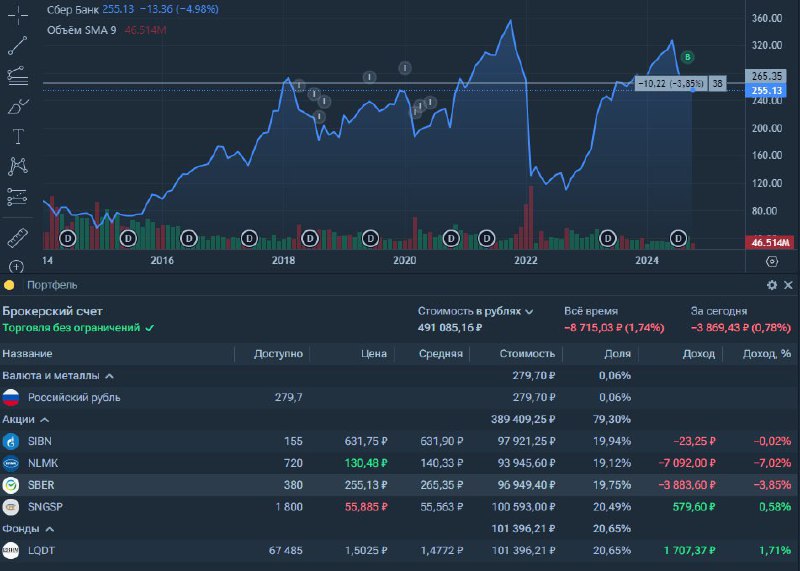
Task: Sort portfolio by Доход, % column
Action: click(767, 354)
